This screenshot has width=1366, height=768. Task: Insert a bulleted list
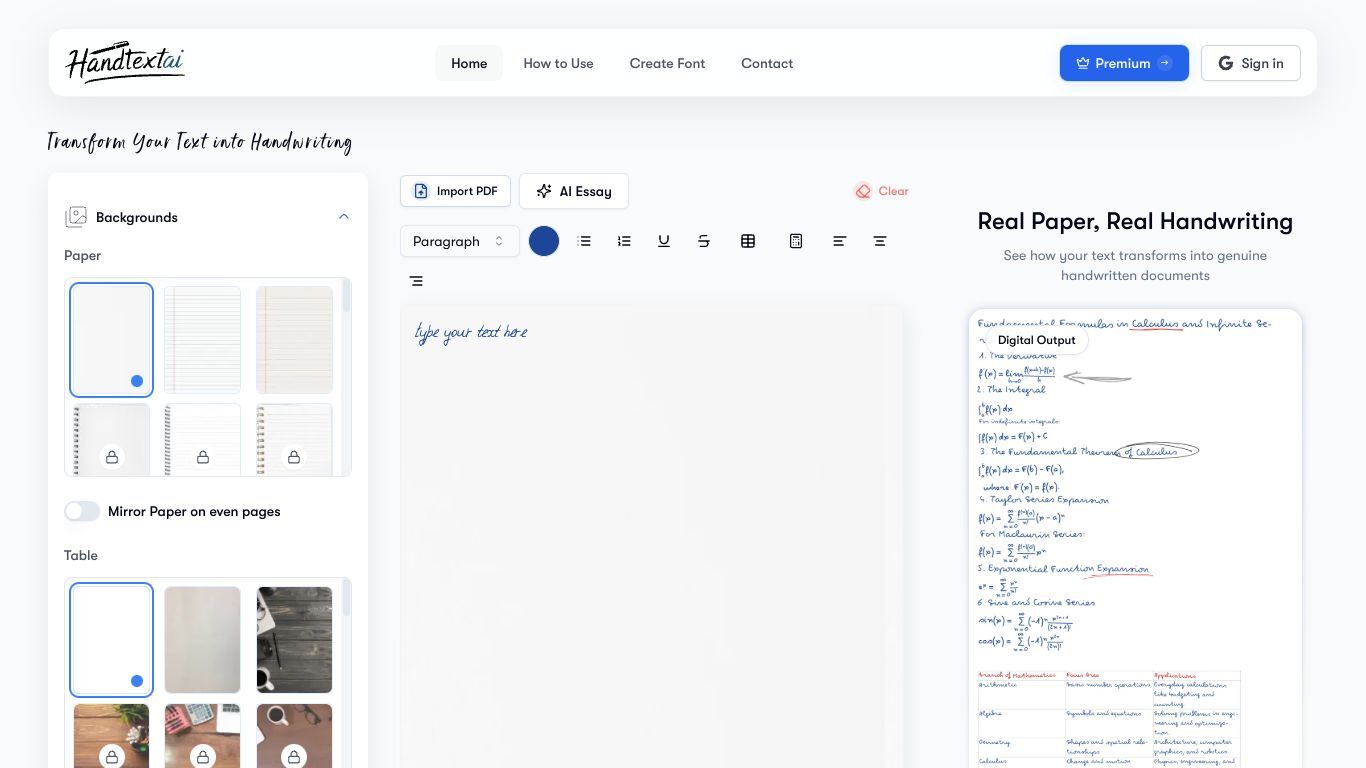(584, 241)
